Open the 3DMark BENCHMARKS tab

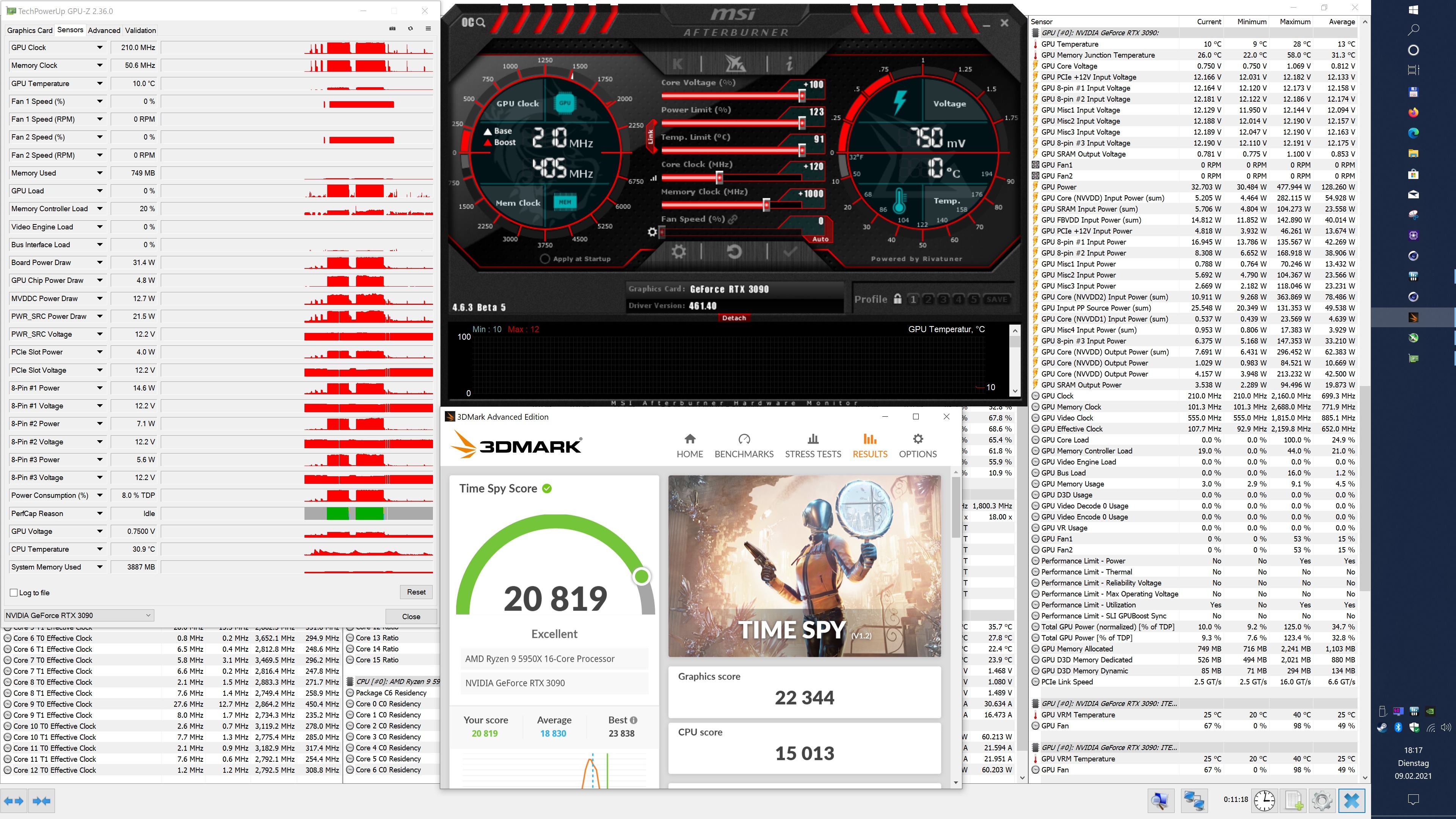click(744, 446)
